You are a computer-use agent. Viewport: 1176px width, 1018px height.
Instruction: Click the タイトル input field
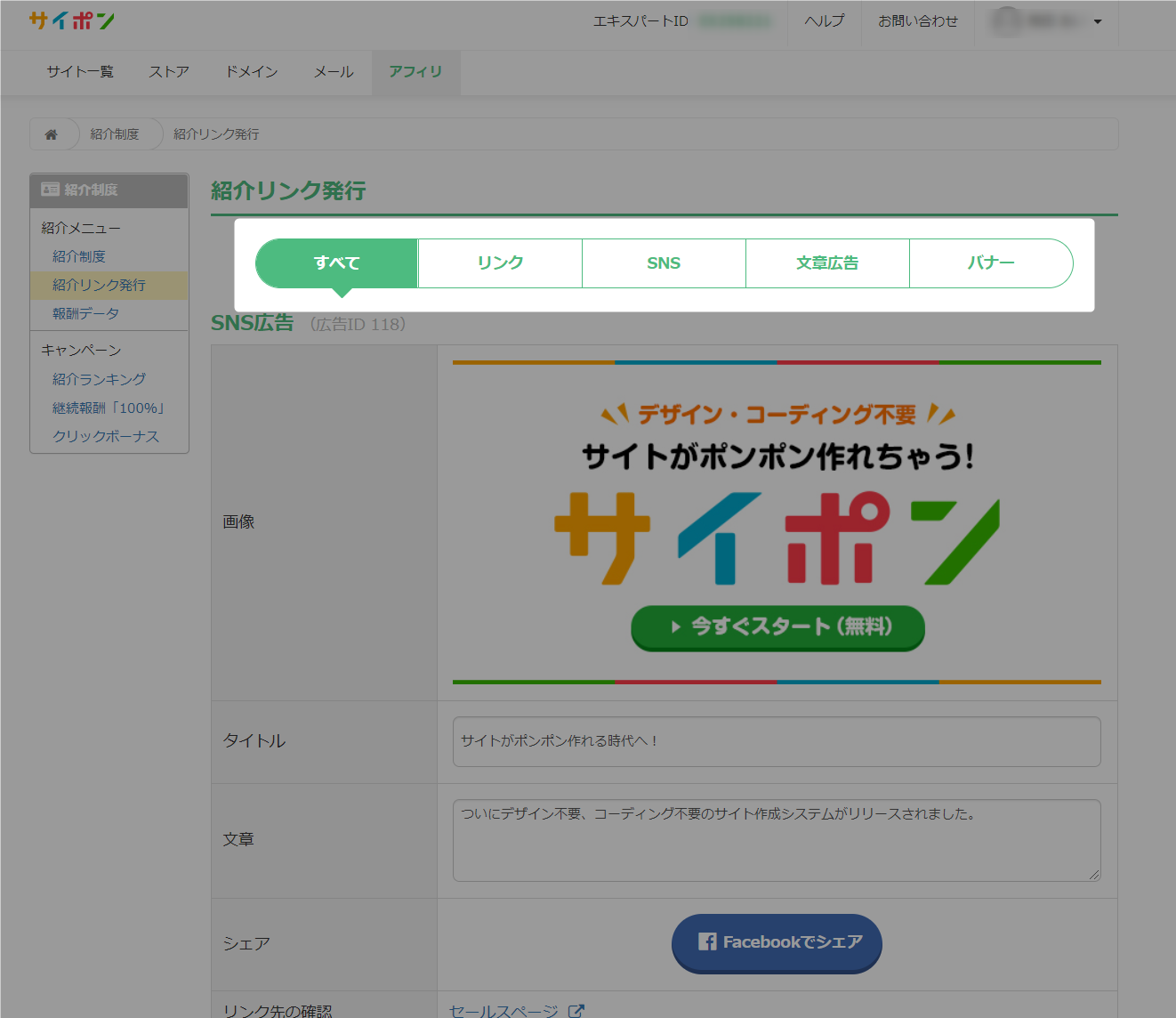[x=777, y=741]
